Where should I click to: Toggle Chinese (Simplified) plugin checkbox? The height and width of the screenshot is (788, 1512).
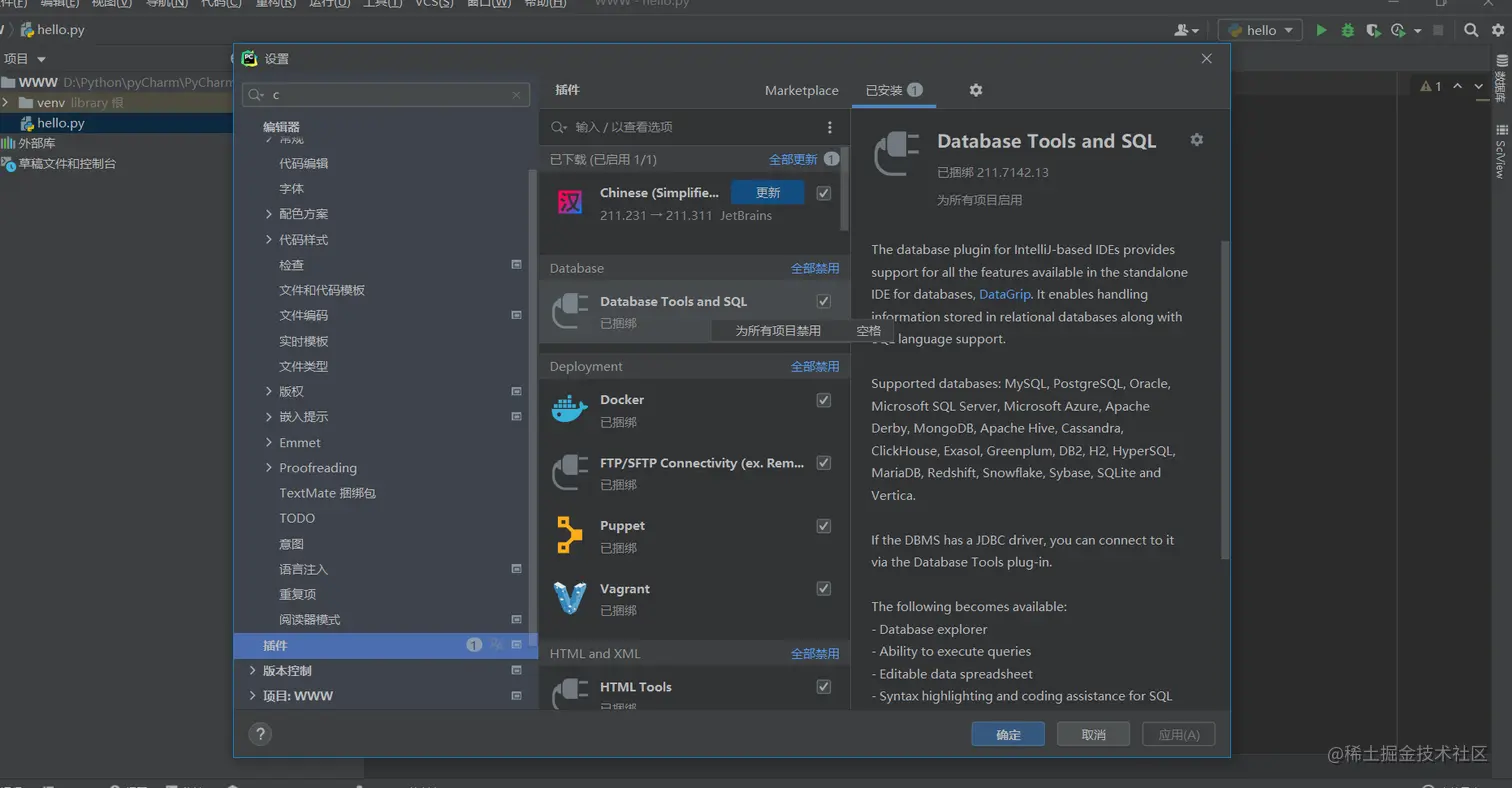[x=824, y=193]
